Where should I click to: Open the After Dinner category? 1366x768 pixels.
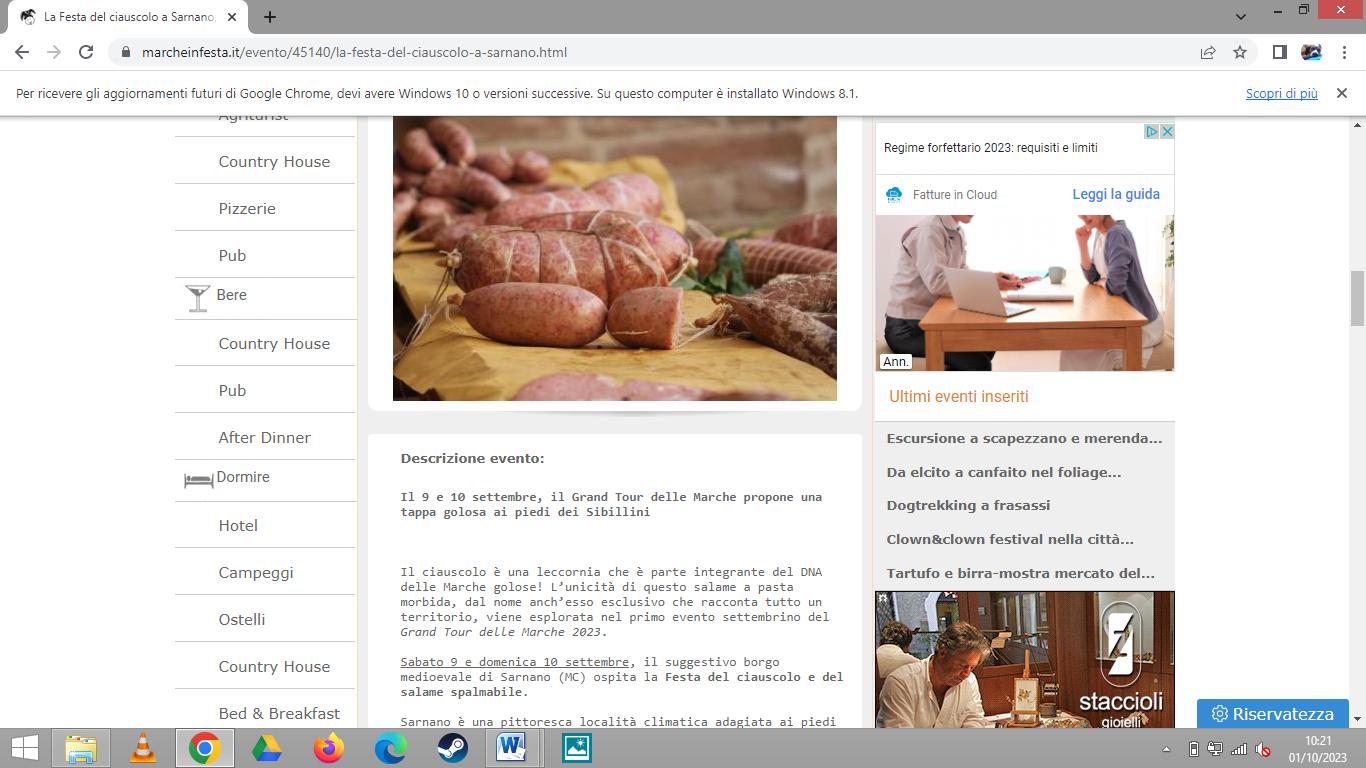pyautogui.click(x=265, y=438)
